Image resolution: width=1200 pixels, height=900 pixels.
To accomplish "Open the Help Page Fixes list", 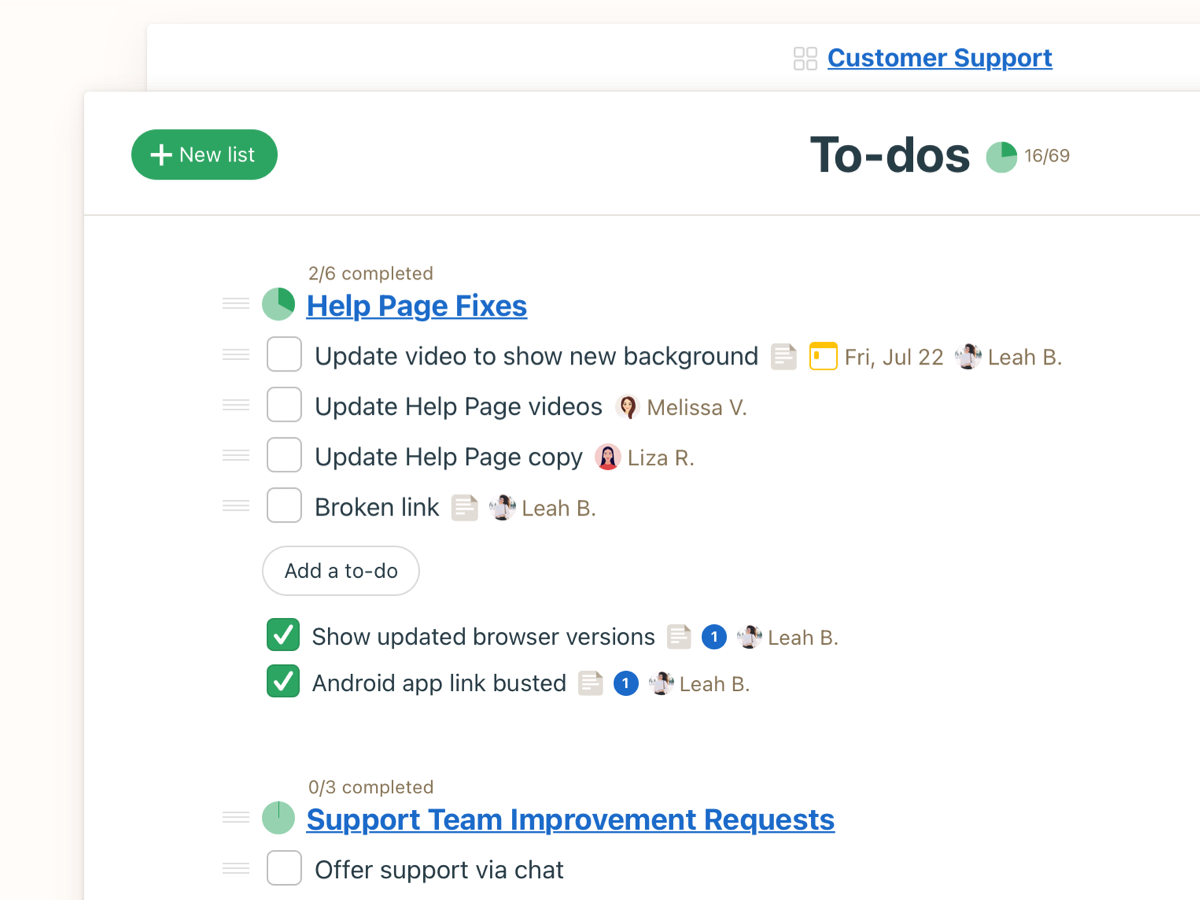I will (416, 306).
